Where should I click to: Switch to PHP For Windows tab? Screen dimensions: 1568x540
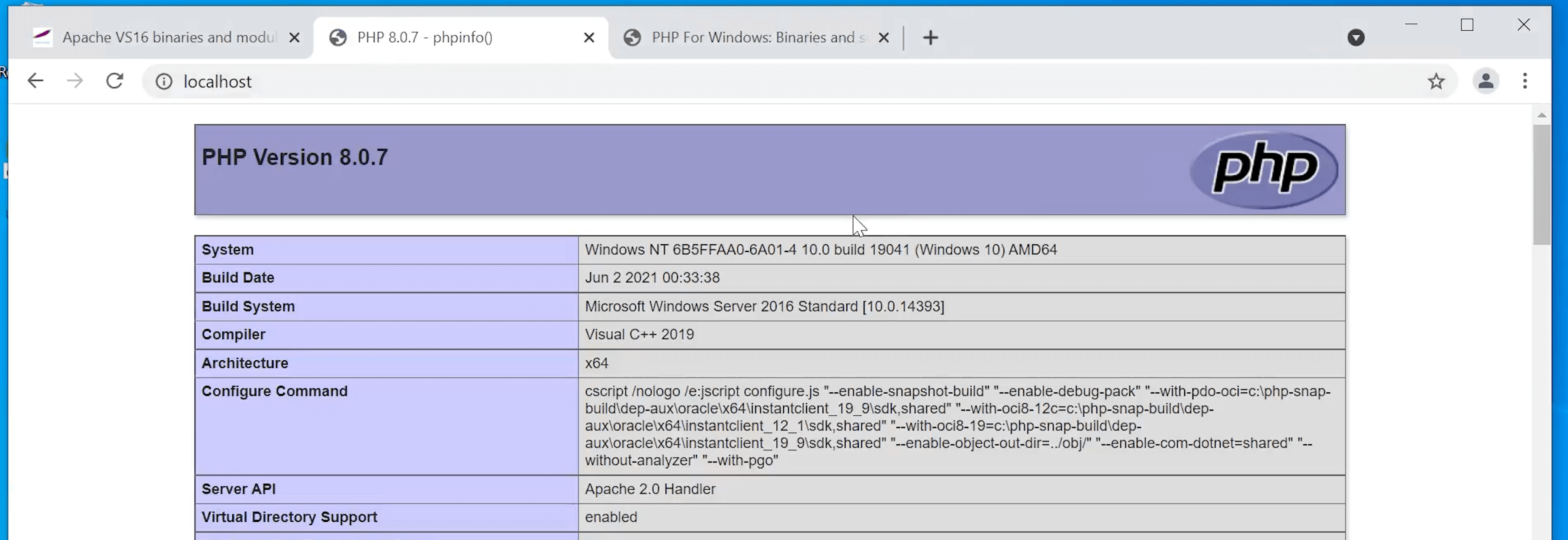[x=754, y=37]
